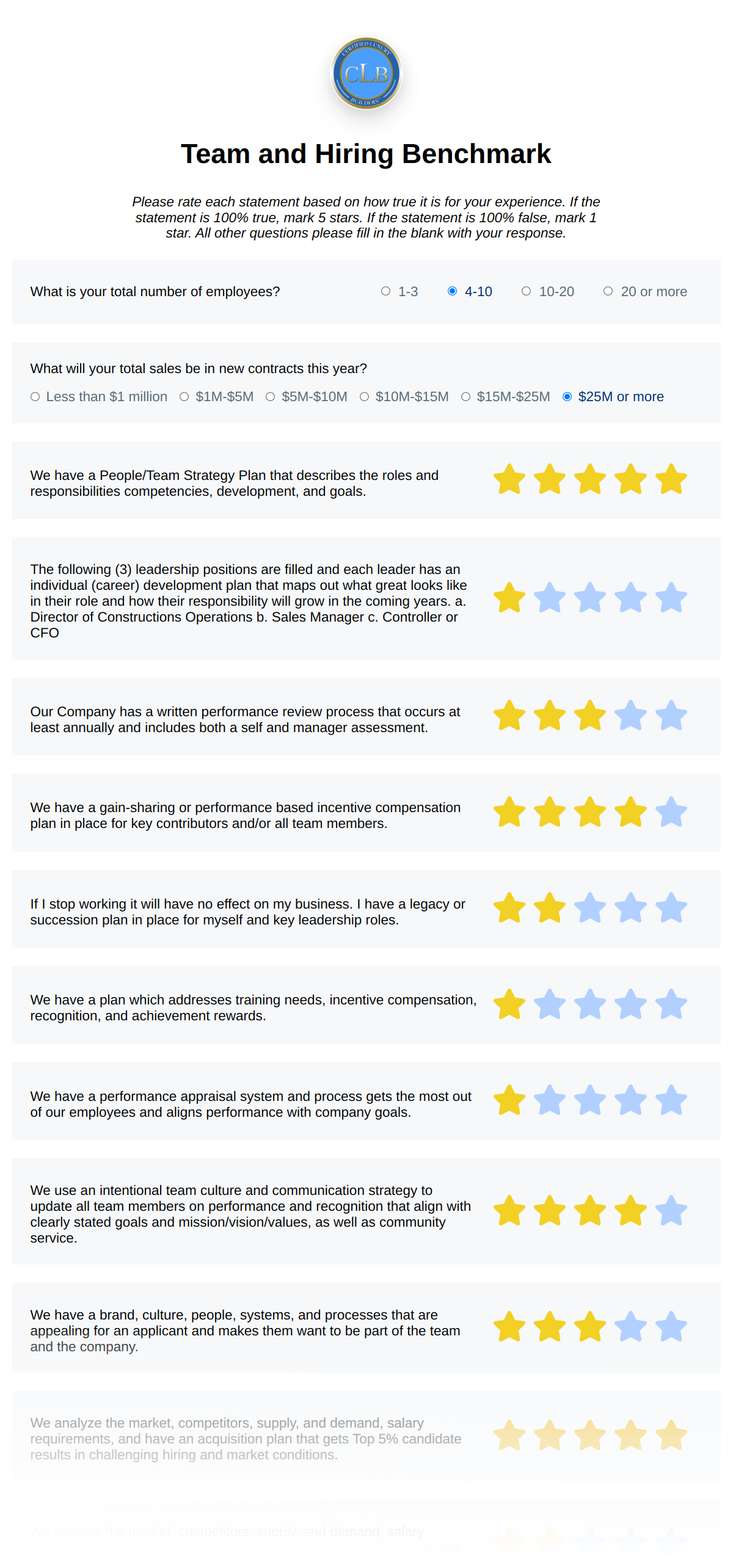This screenshot has height=1568, width=733.
Task: Rate succession plan statement three stars
Action: (x=590, y=908)
